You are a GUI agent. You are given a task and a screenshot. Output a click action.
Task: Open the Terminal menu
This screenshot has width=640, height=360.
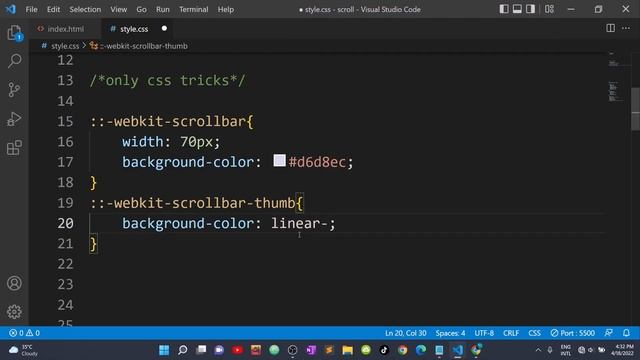click(x=193, y=9)
